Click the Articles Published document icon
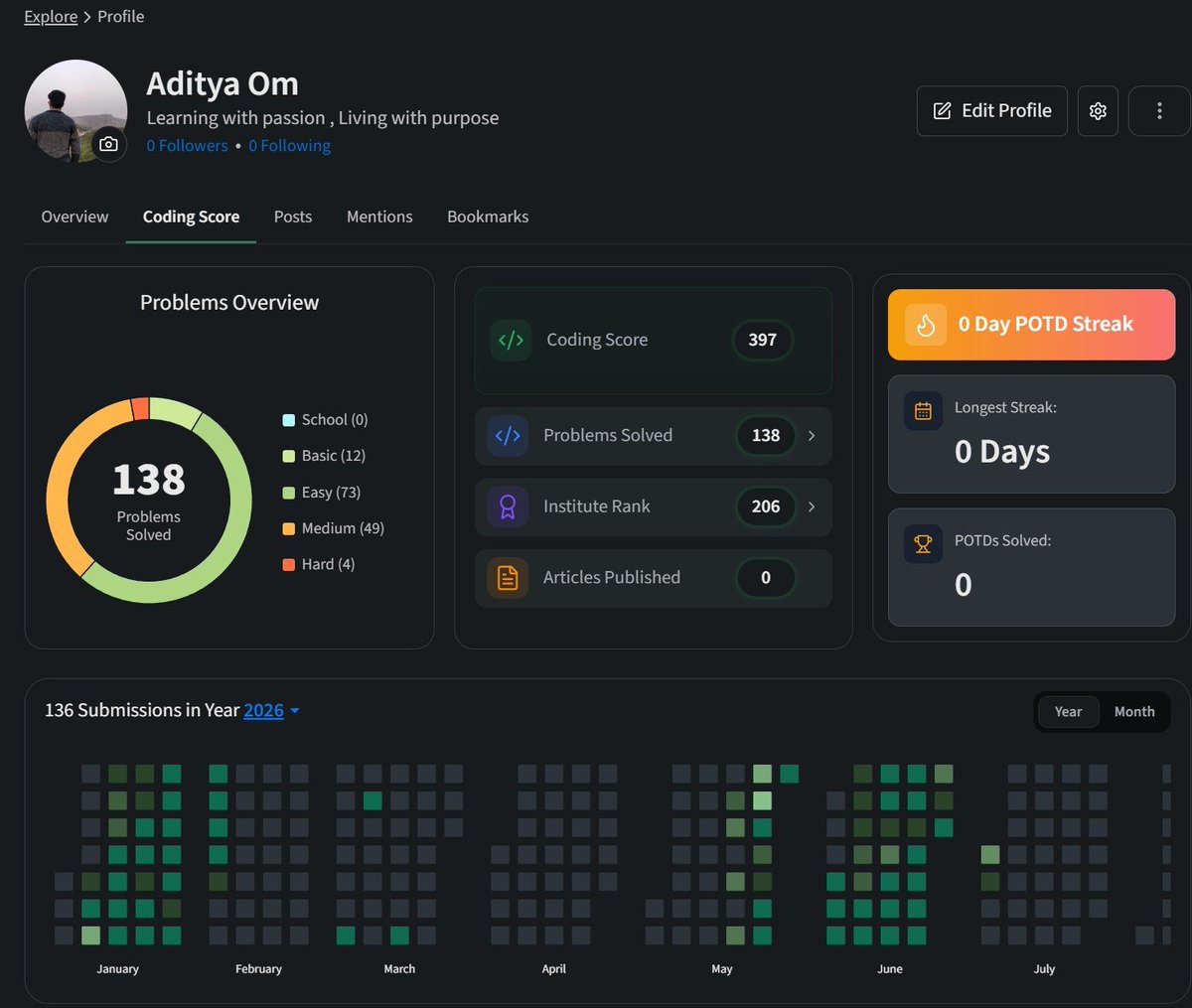Viewport: 1192px width, 1008px height. [x=508, y=578]
